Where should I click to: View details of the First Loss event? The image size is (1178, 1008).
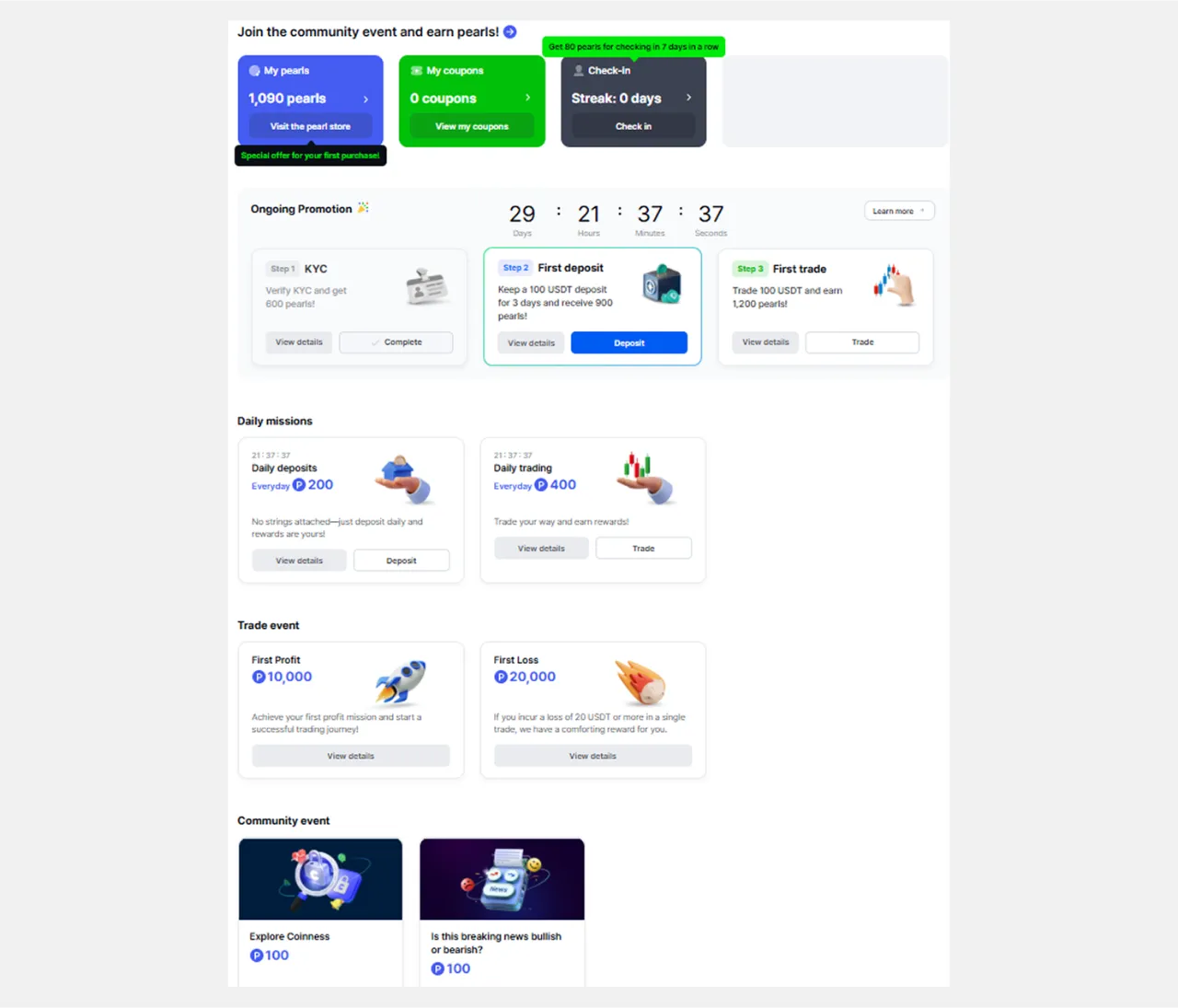(593, 756)
